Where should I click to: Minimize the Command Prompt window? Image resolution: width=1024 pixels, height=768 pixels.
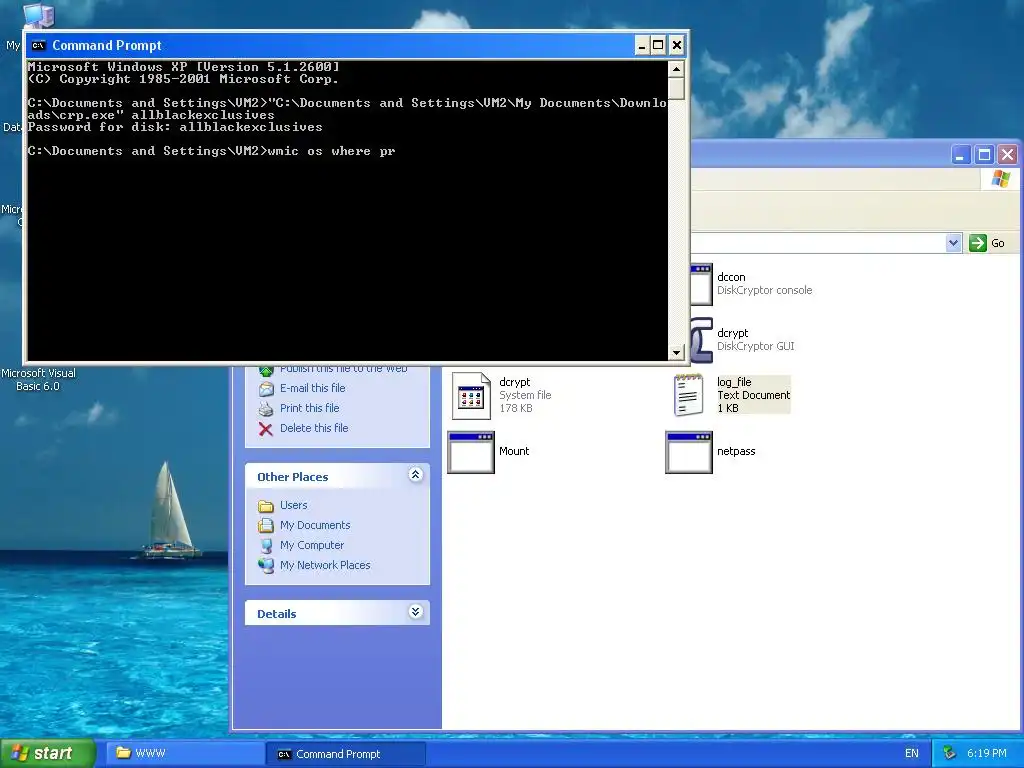coord(641,45)
